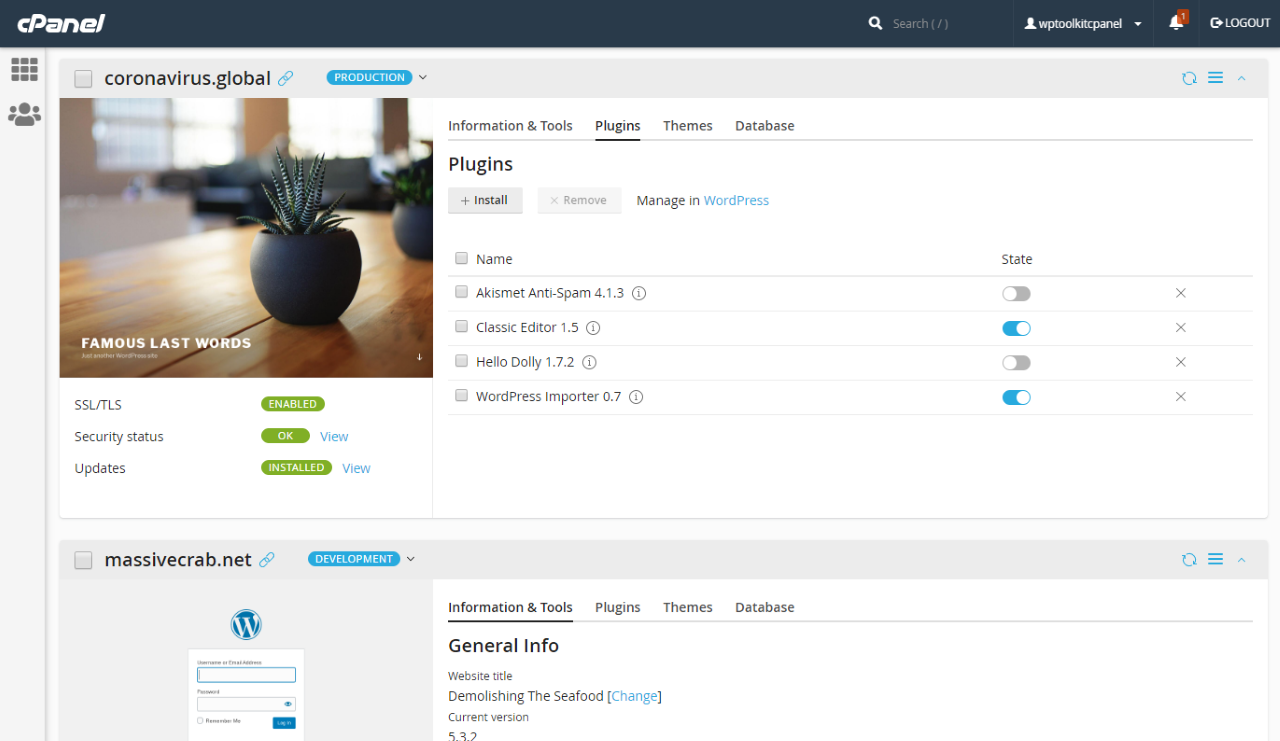The height and width of the screenshot is (741, 1280).
Task: Click the massivecrab.net login page thumbnail
Action: click(246, 661)
